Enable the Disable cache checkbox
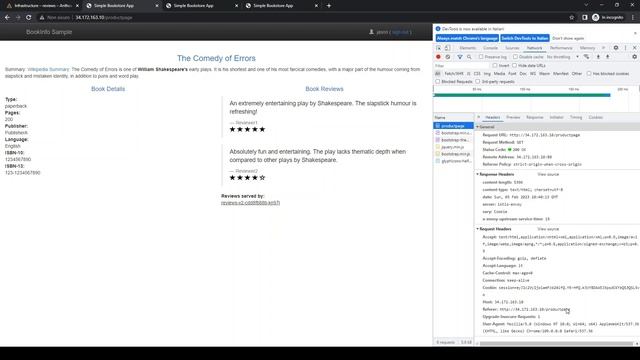 tap(516, 57)
